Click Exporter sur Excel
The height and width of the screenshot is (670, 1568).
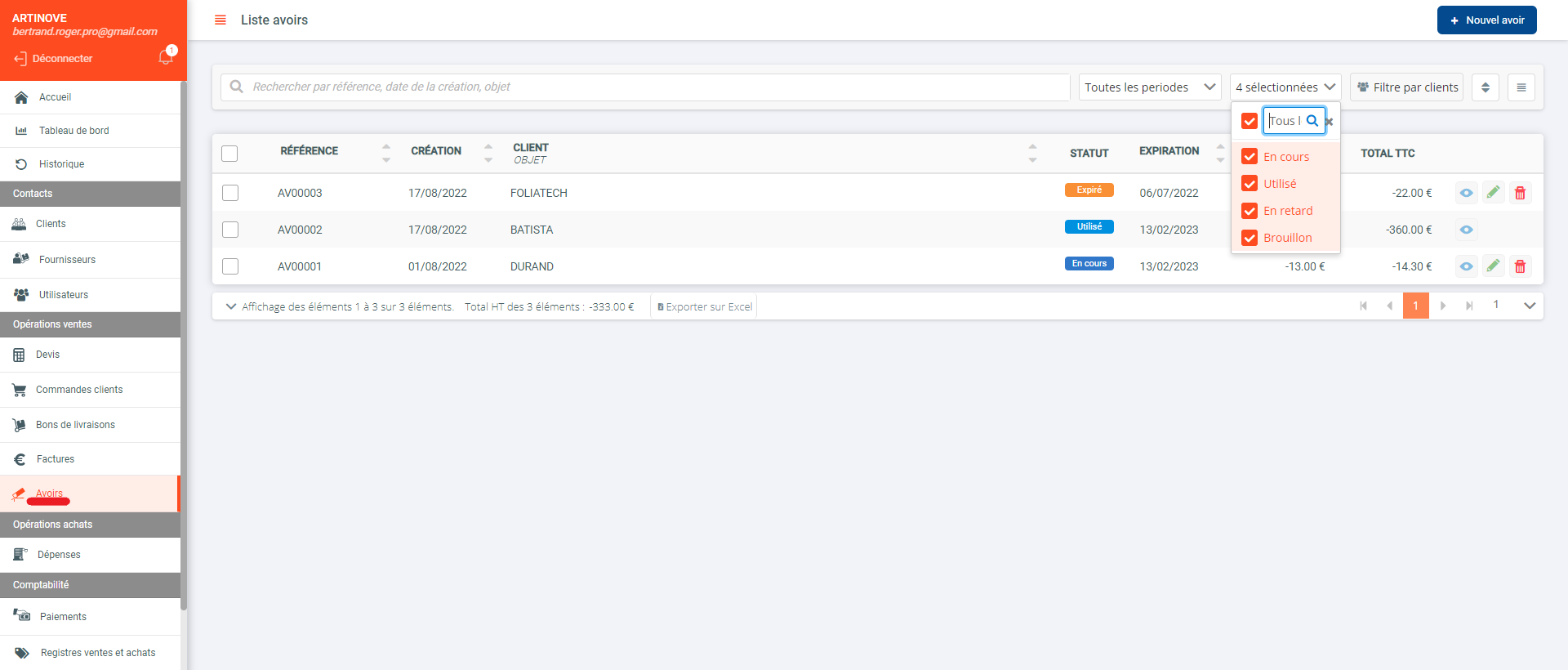click(705, 307)
